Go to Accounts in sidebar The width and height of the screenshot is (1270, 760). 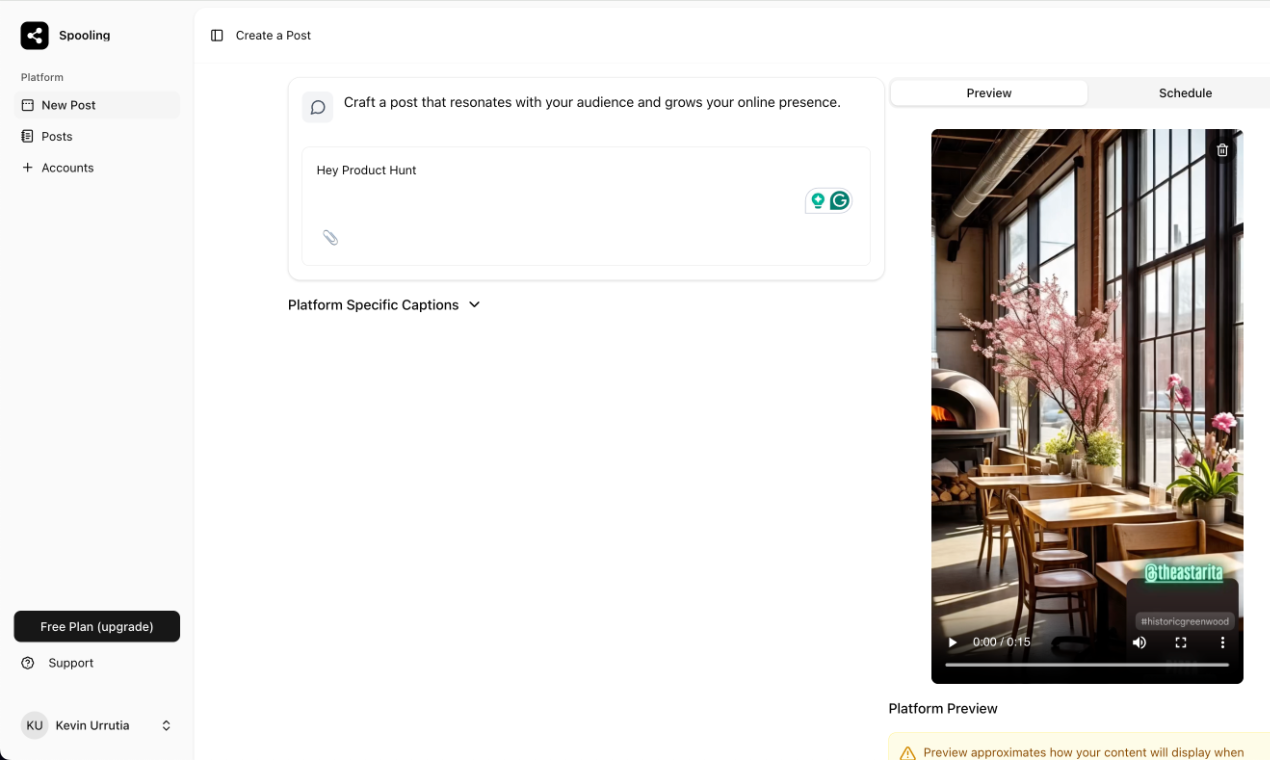click(x=97, y=168)
